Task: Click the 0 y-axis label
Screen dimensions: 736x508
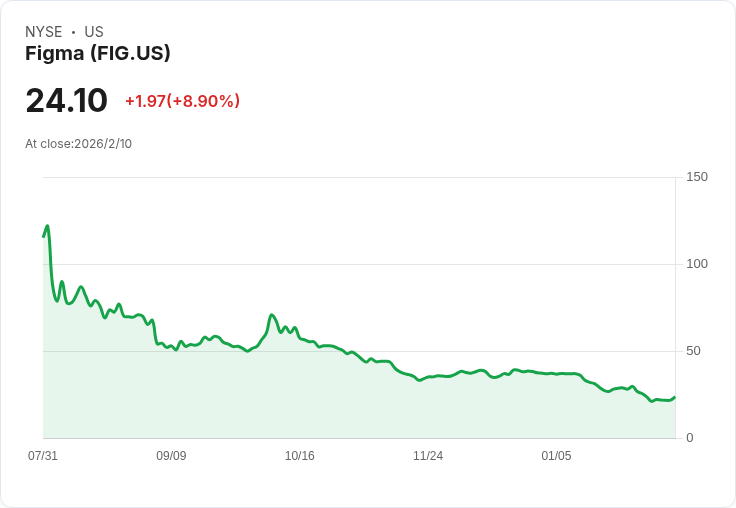Action: click(690, 438)
